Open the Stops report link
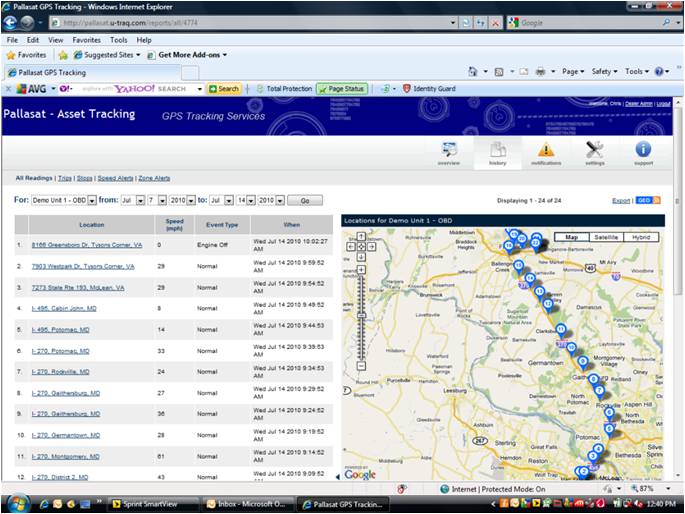The height and width of the screenshot is (514, 685). (x=84, y=178)
